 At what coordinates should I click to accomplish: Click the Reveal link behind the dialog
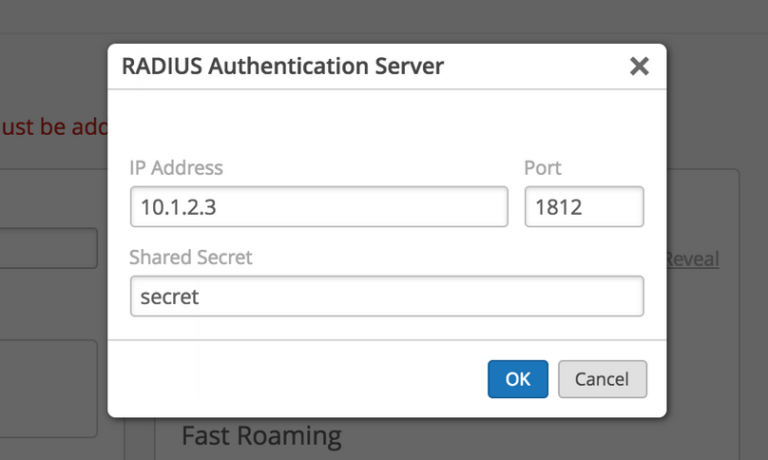click(x=693, y=259)
